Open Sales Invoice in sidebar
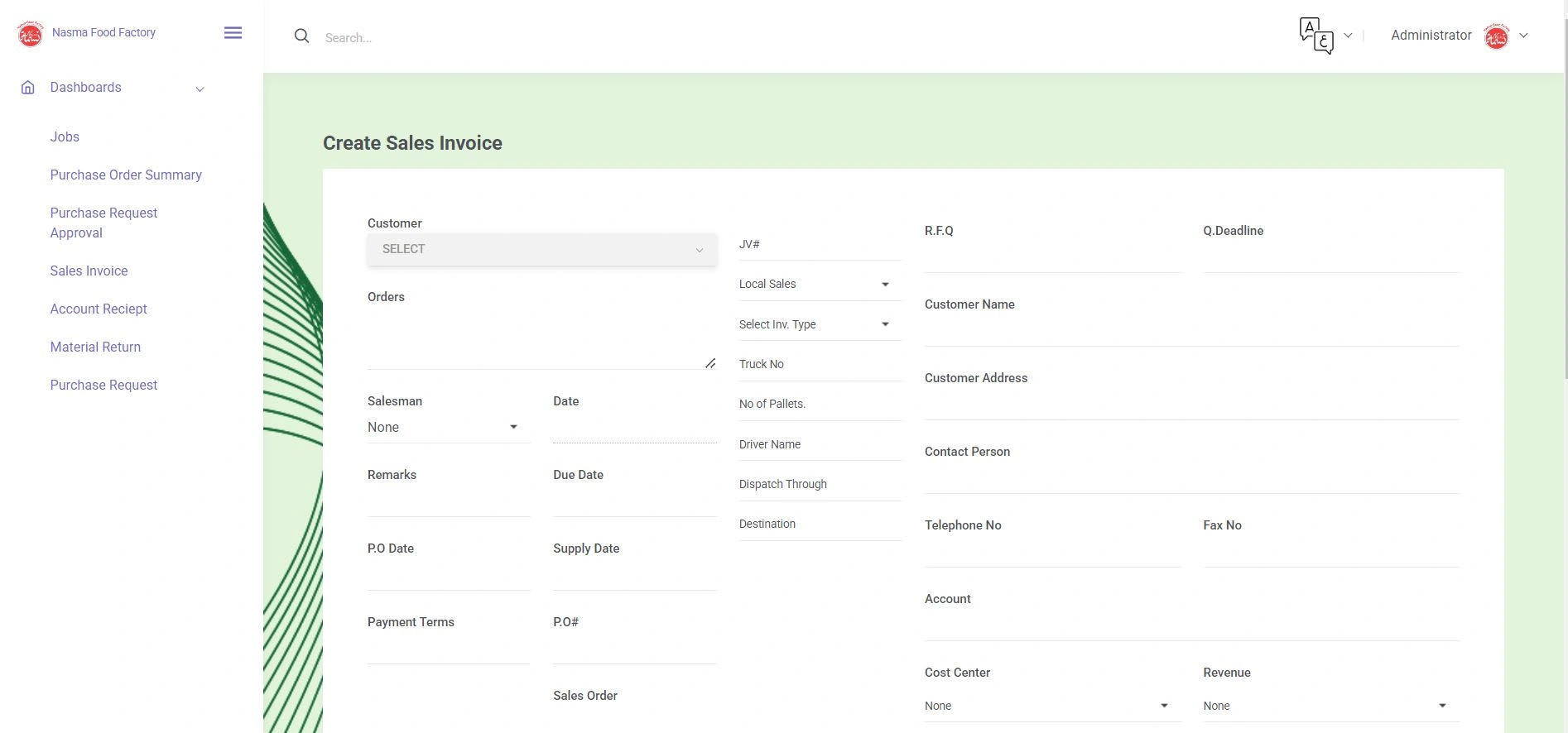 coord(89,271)
